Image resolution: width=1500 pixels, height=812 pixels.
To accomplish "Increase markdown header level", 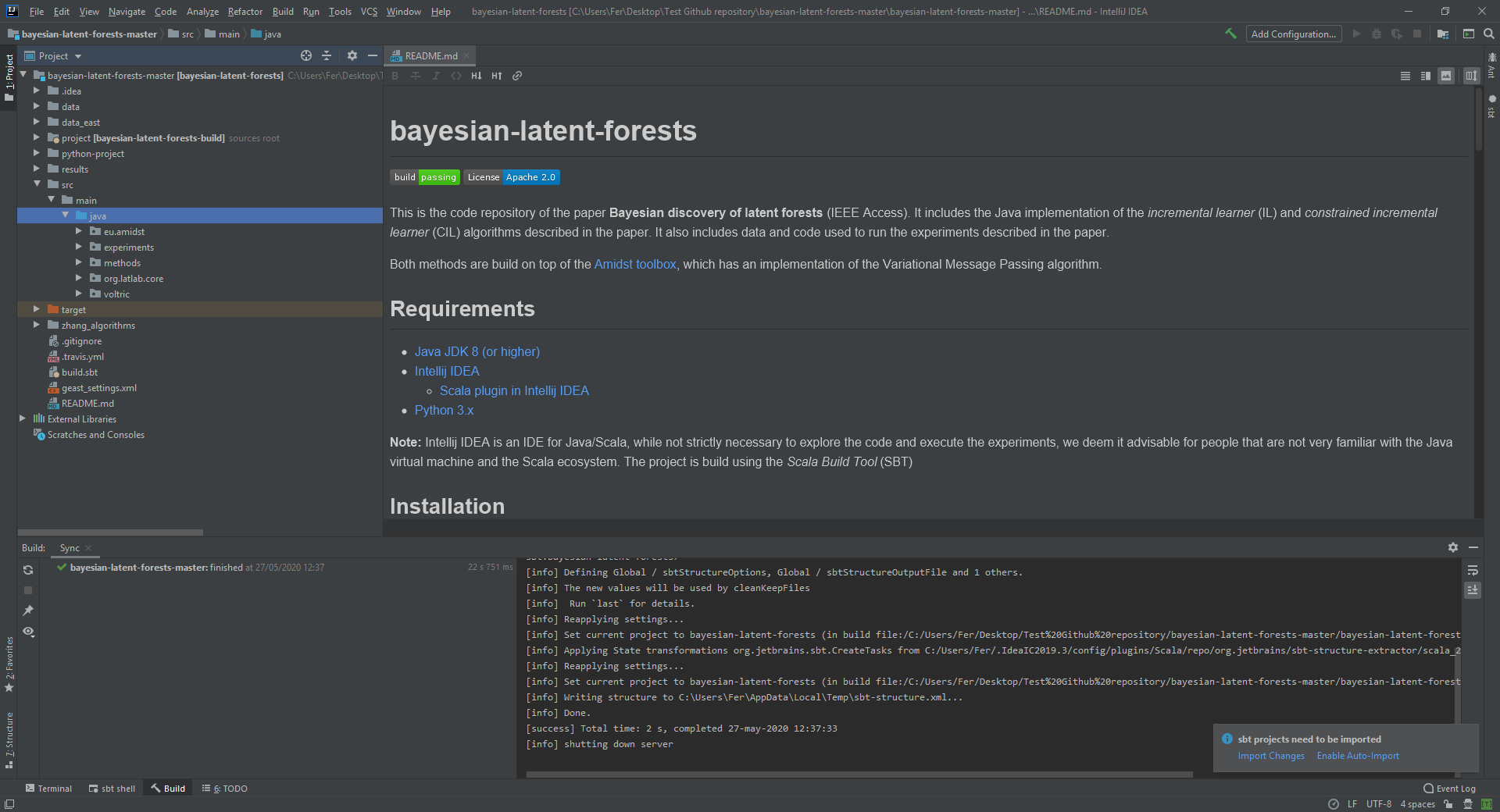I will [497, 76].
